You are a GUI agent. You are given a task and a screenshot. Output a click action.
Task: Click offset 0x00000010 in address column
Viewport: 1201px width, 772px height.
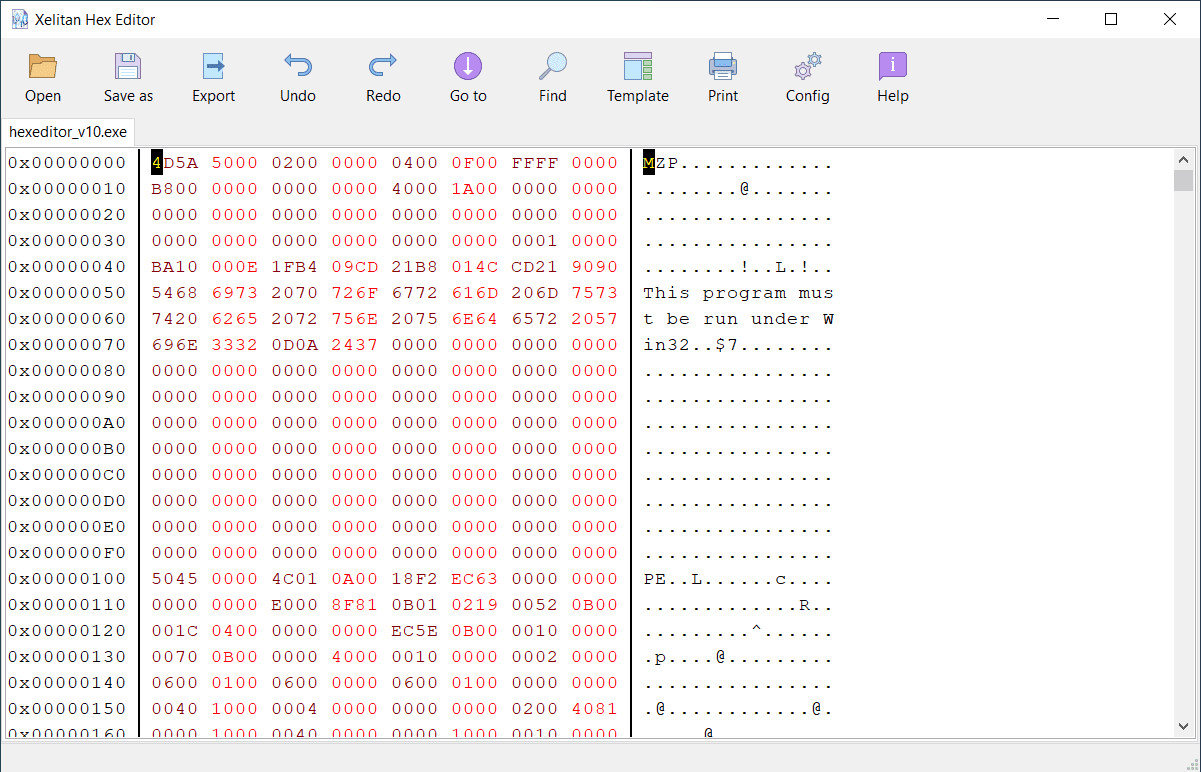[67, 189]
